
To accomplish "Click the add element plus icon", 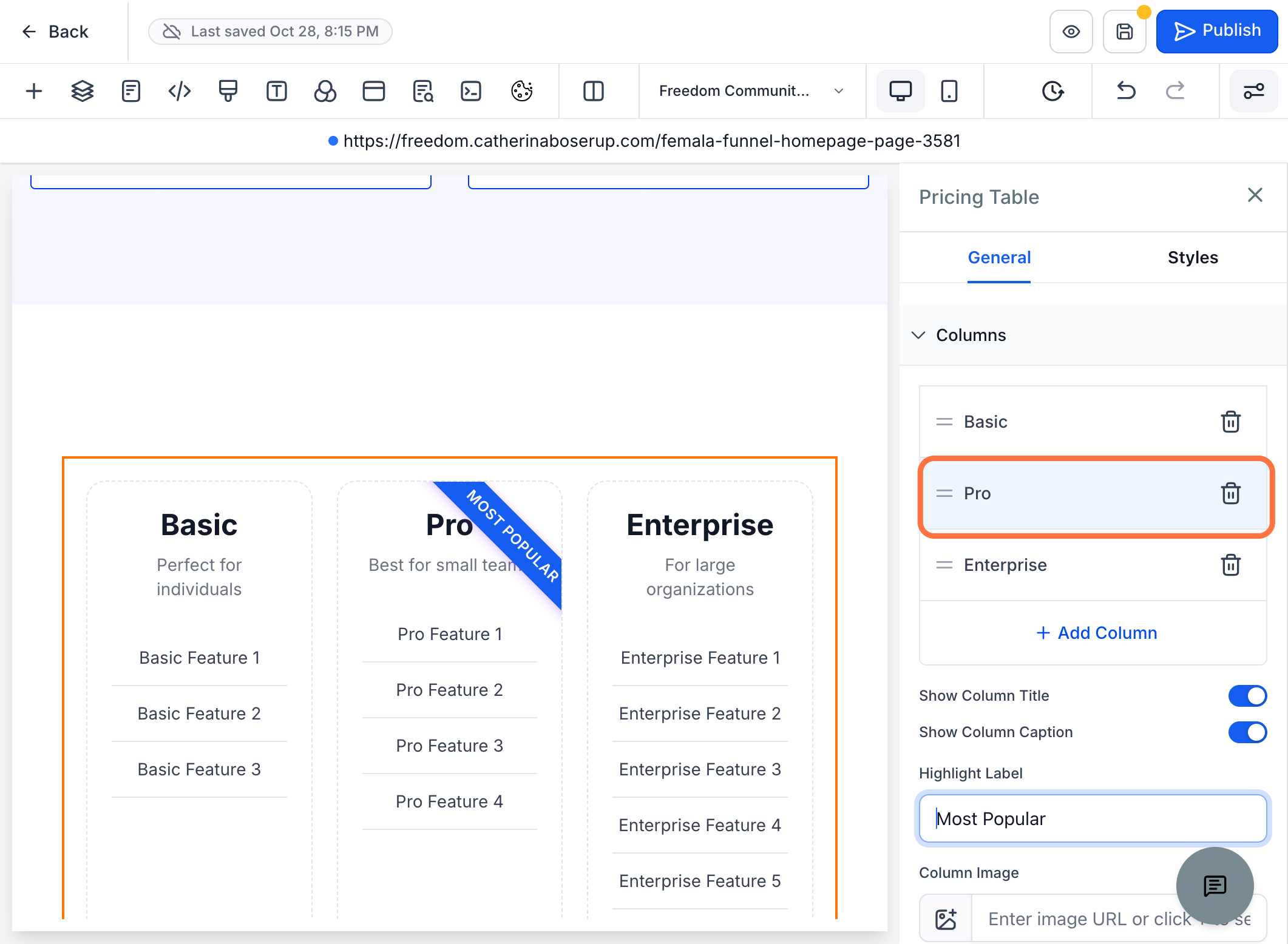I will pos(34,91).
